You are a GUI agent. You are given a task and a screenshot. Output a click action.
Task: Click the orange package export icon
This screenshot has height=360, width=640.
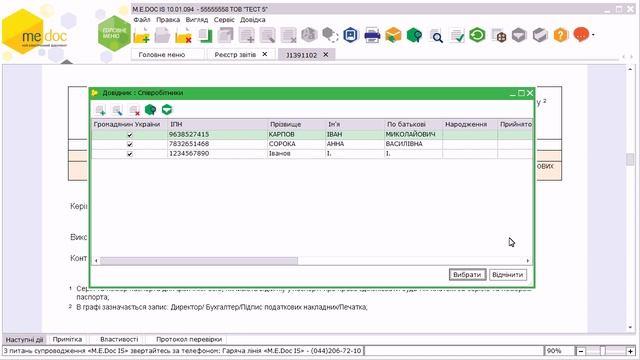tap(393, 36)
